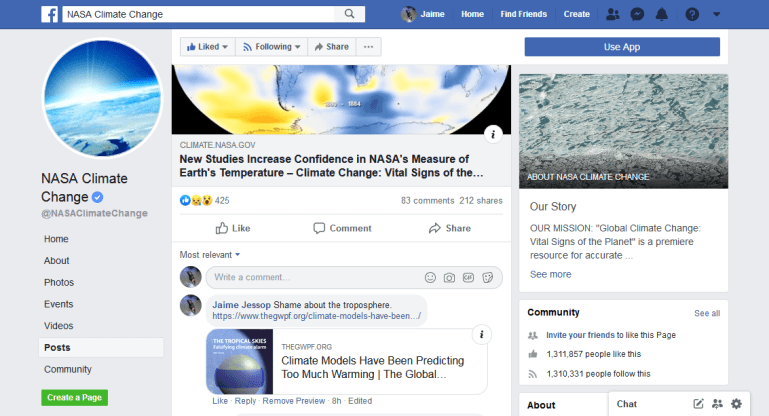Click Invite your friends link
Screen dimensions: 769x416
pyautogui.click(x=580, y=335)
